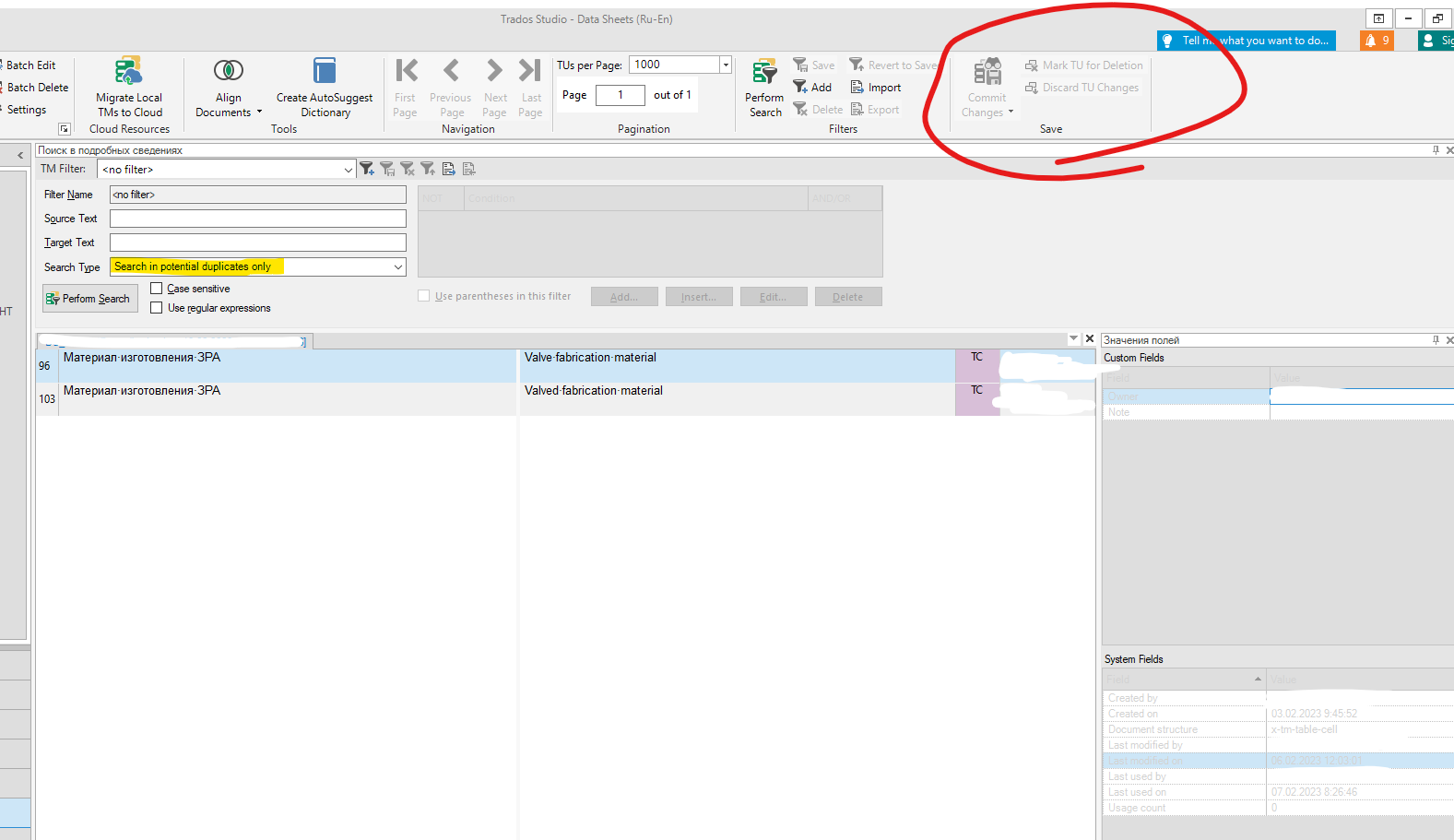Open the Search Type dropdown
Image resolution: width=1454 pixels, height=840 pixels.
[398, 266]
